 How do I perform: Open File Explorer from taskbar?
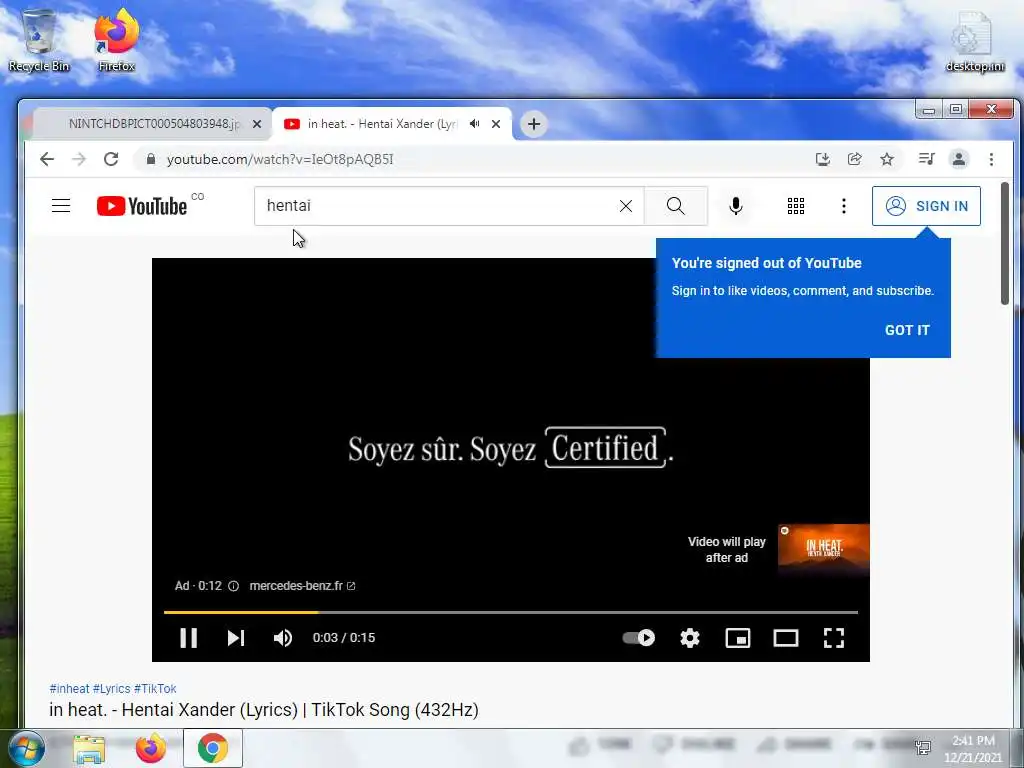pyautogui.click(x=89, y=748)
